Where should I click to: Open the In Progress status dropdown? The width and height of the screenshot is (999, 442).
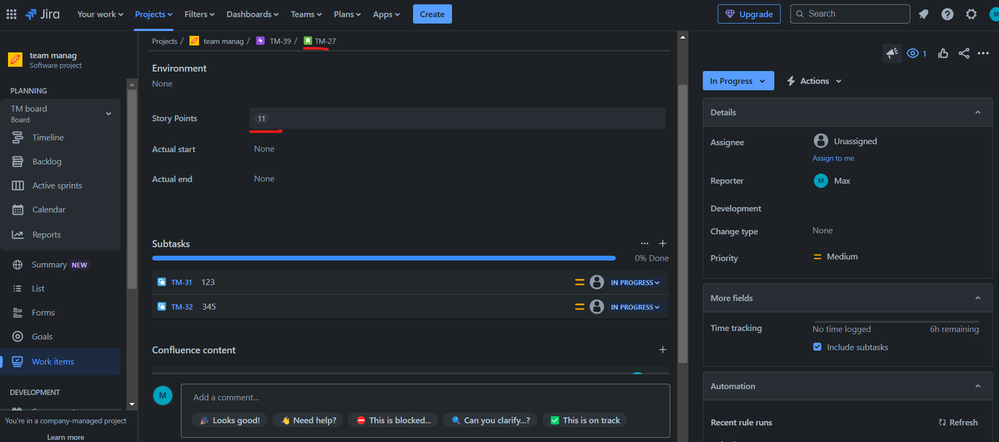tap(738, 81)
